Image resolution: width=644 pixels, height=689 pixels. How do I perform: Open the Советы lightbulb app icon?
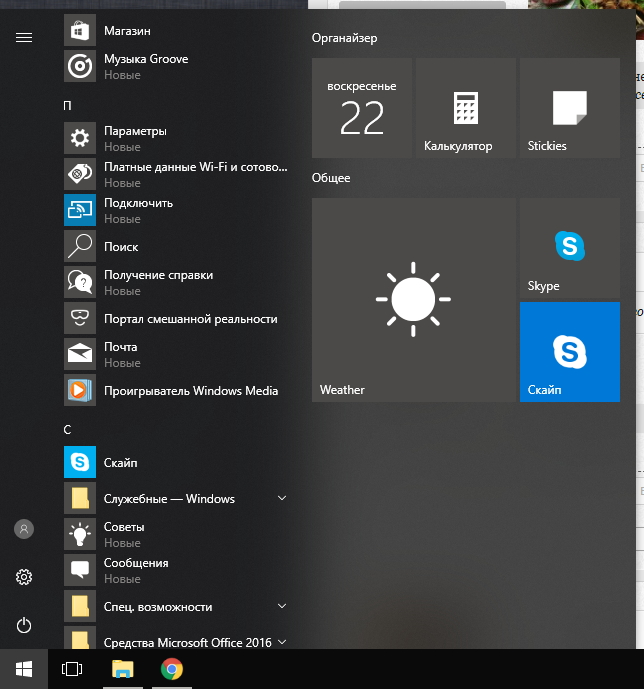click(x=80, y=534)
